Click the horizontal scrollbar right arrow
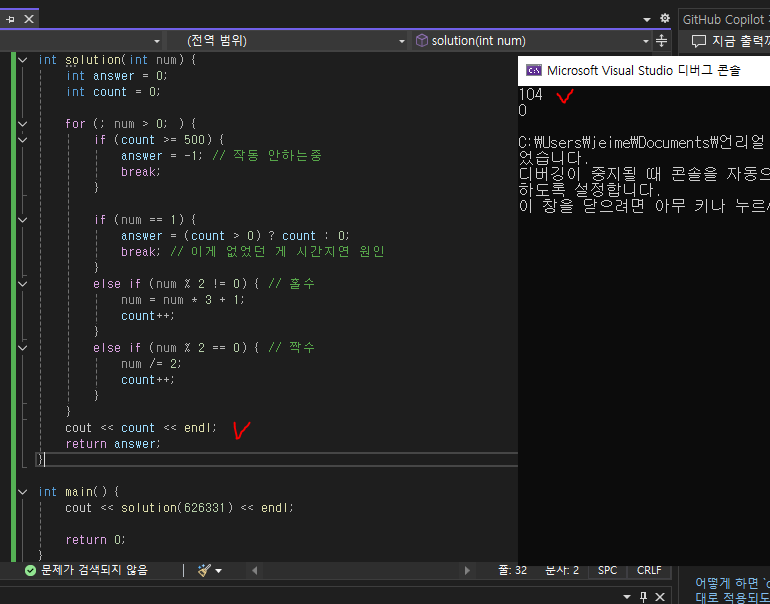Viewport: 770px width, 604px height. point(467,571)
